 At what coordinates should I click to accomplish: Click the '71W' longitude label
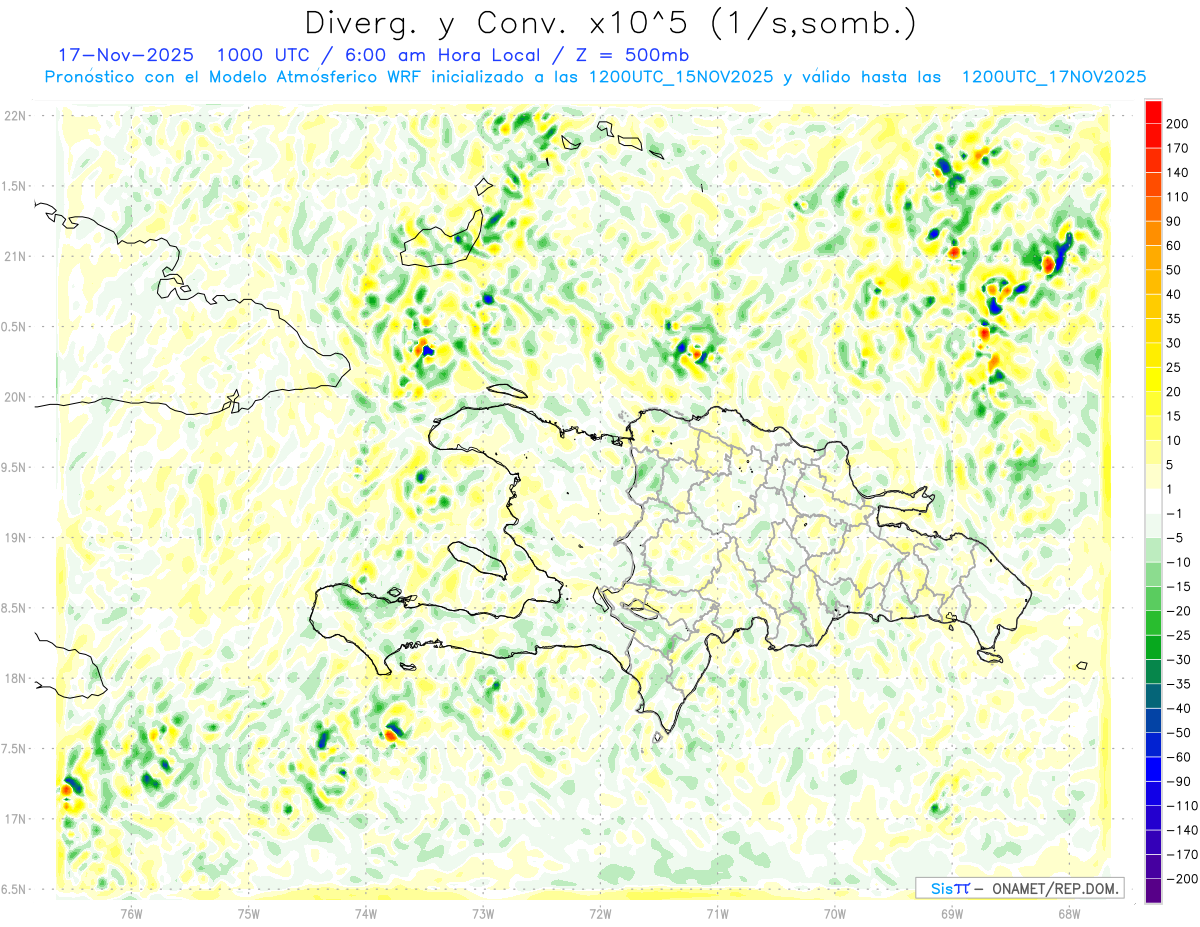coord(717,913)
